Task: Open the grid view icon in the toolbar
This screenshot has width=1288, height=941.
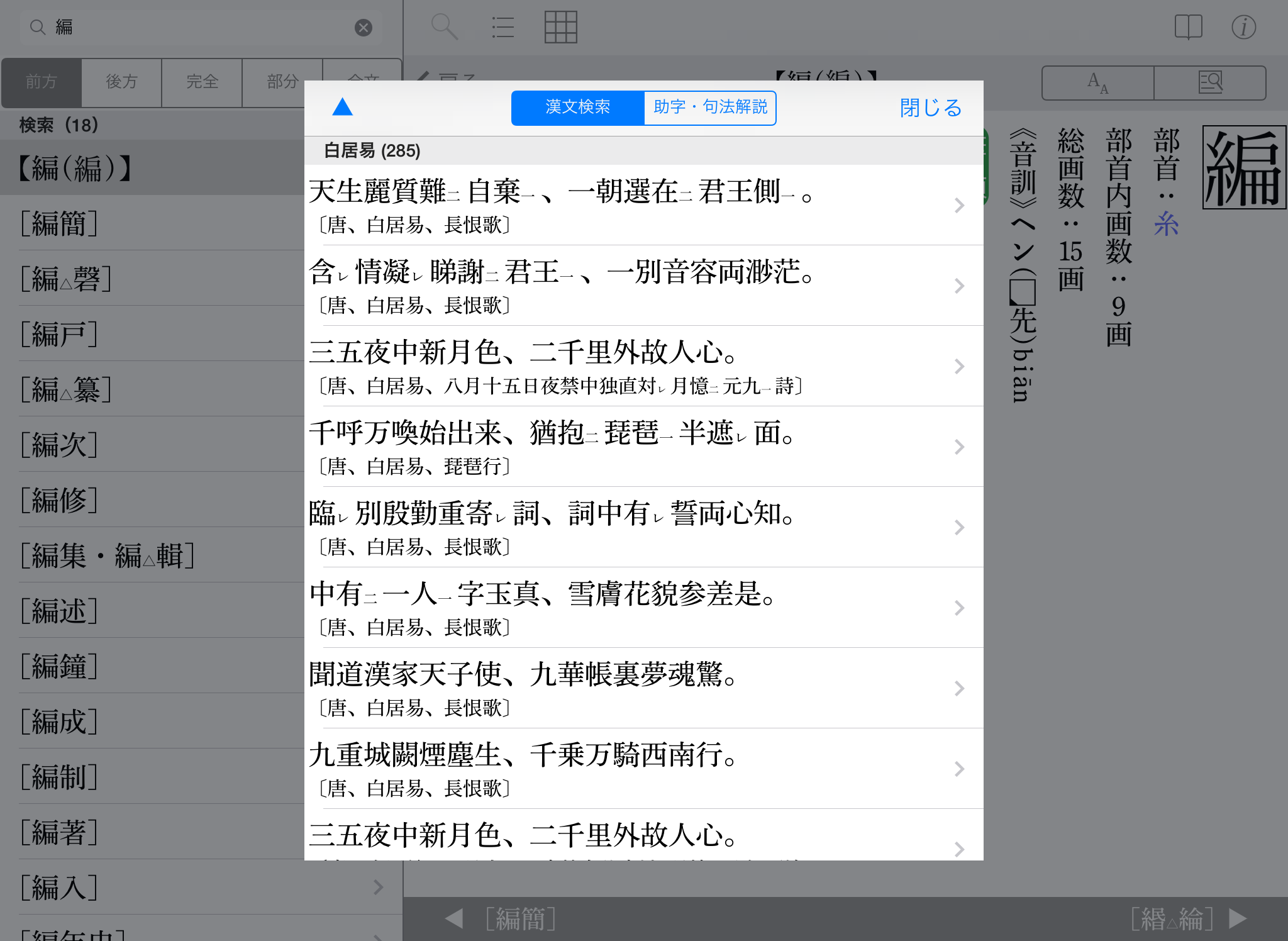Action: point(560,27)
